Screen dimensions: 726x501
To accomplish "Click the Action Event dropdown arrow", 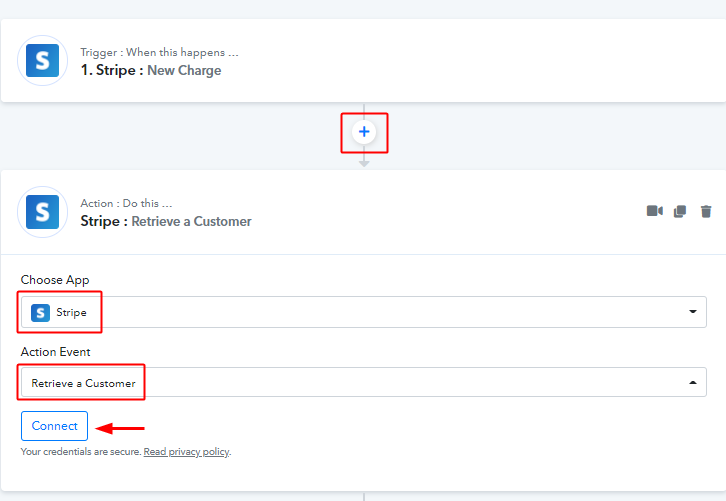I will [x=693, y=382].
